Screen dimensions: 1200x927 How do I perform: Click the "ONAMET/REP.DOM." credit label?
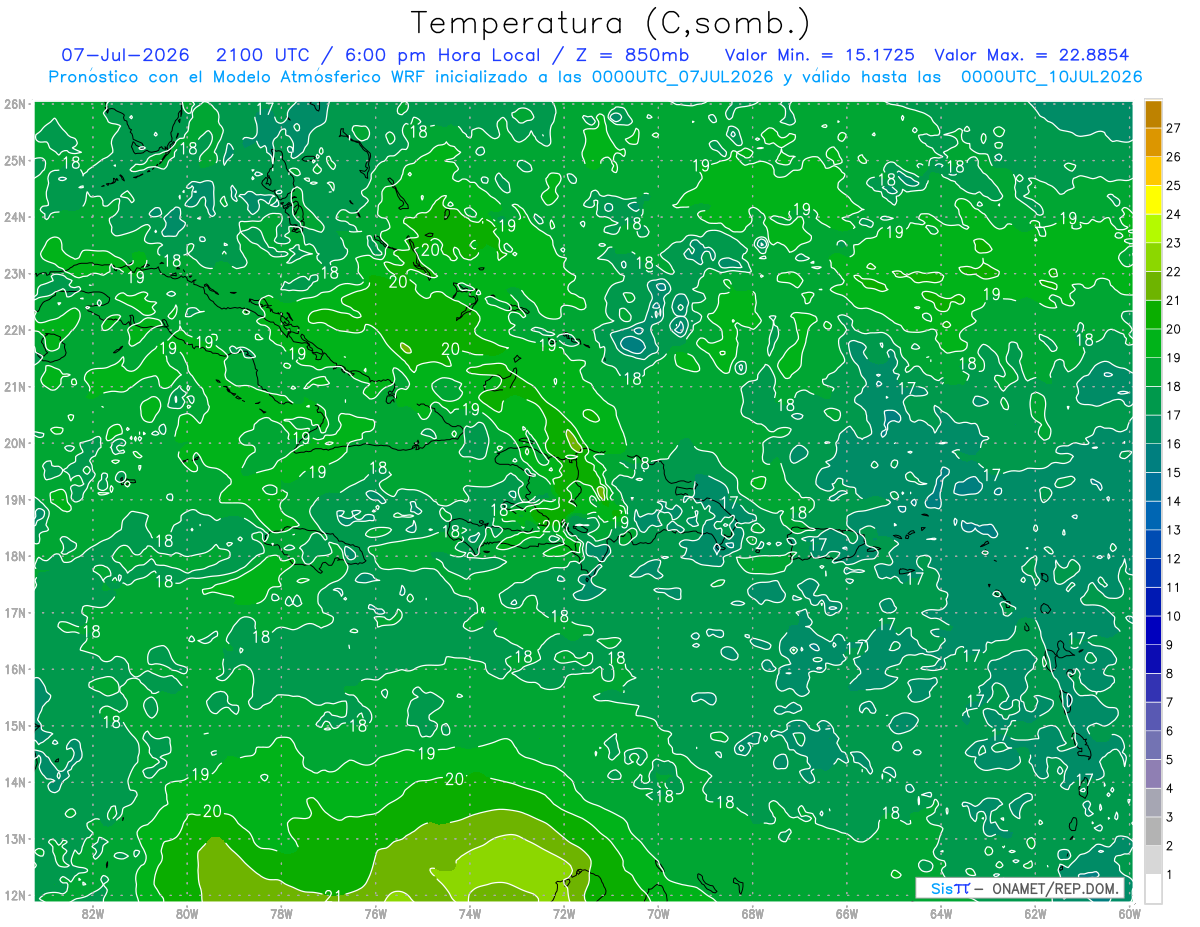(1054, 888)
